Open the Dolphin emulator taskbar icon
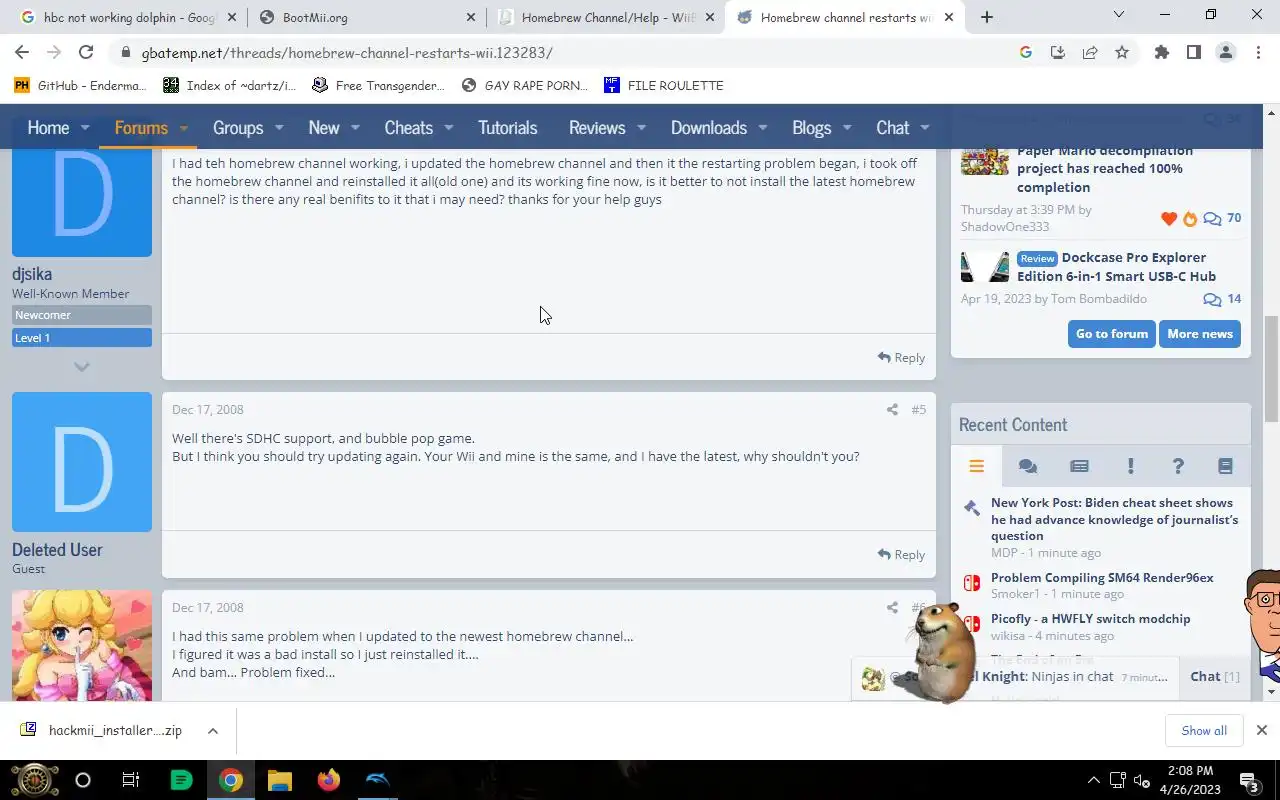Image resolution: width=1280 pixels, height=800 pixels. pos(378,780)
